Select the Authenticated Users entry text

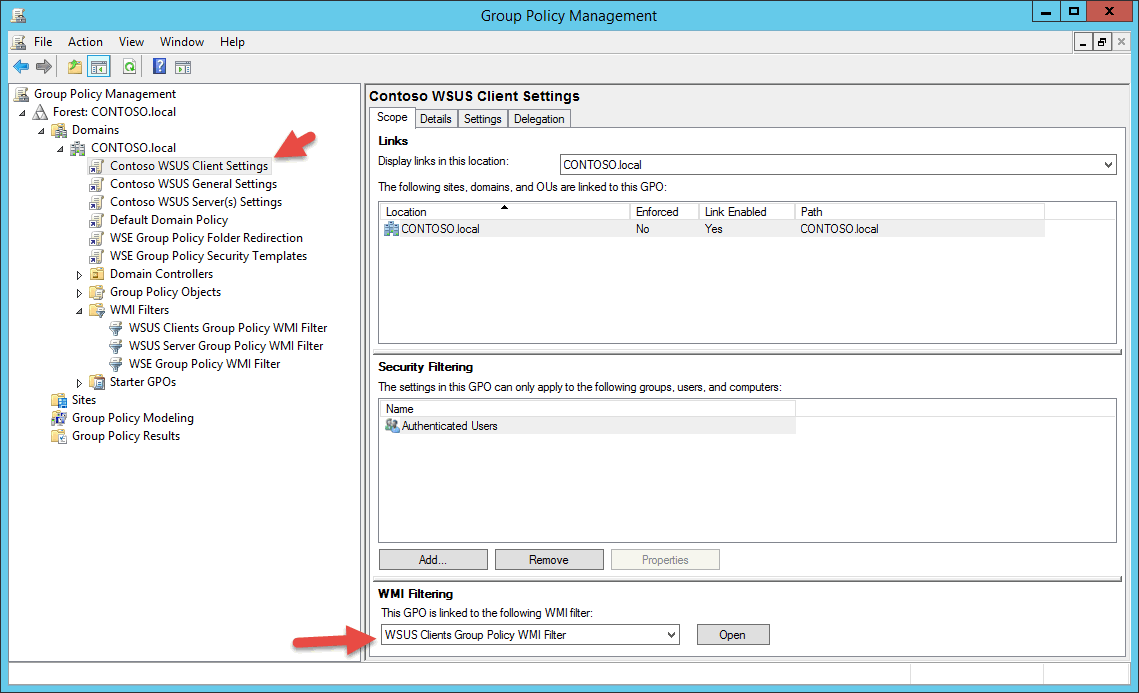click(x=450, y=426)
